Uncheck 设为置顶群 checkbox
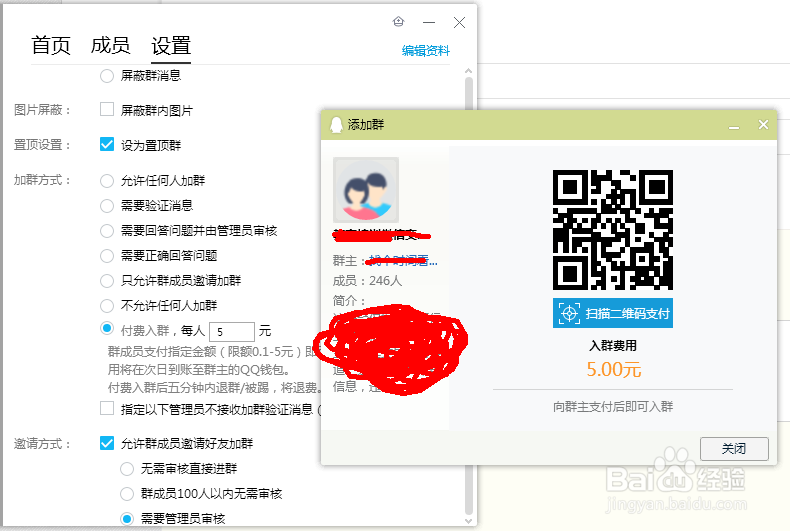This screenshot has height=531, width=790. pyautogui.click(x=106, y=145)
